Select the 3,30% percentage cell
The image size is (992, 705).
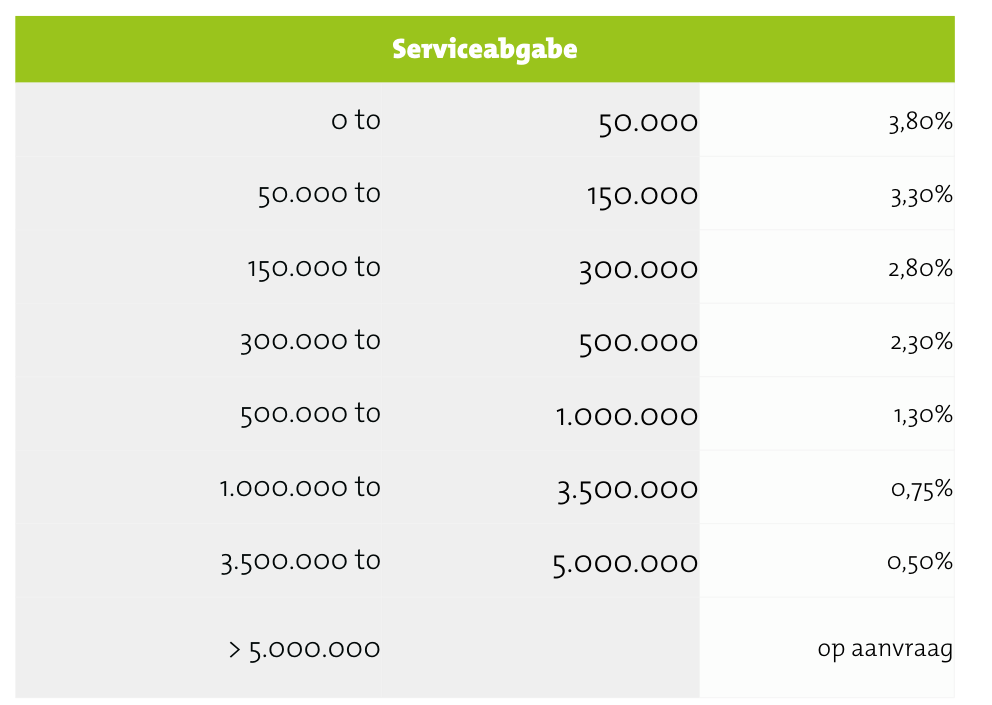coord(920,195)
